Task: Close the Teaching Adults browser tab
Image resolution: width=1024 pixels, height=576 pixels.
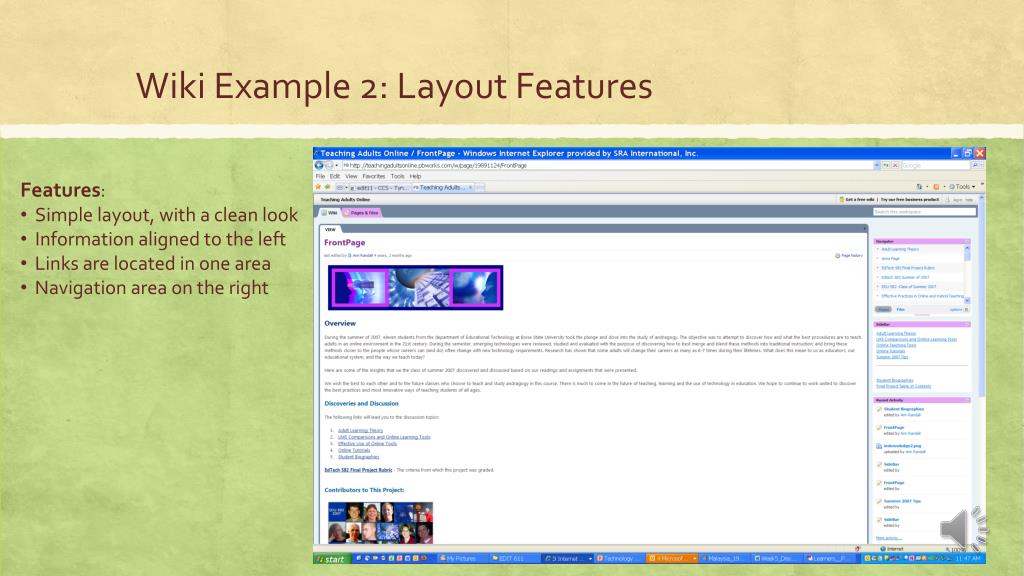Action: 470,187
